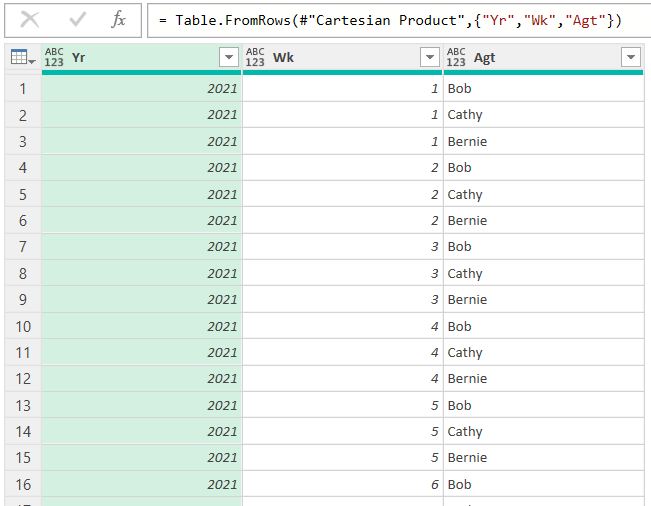Select row number 14
The width and height of the screenshot is (651, 506).
coord(23,432)
